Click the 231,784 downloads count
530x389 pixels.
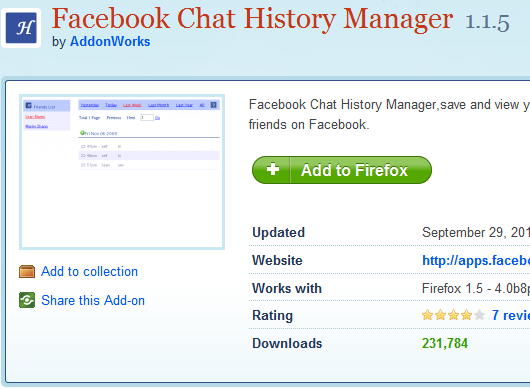445,343
